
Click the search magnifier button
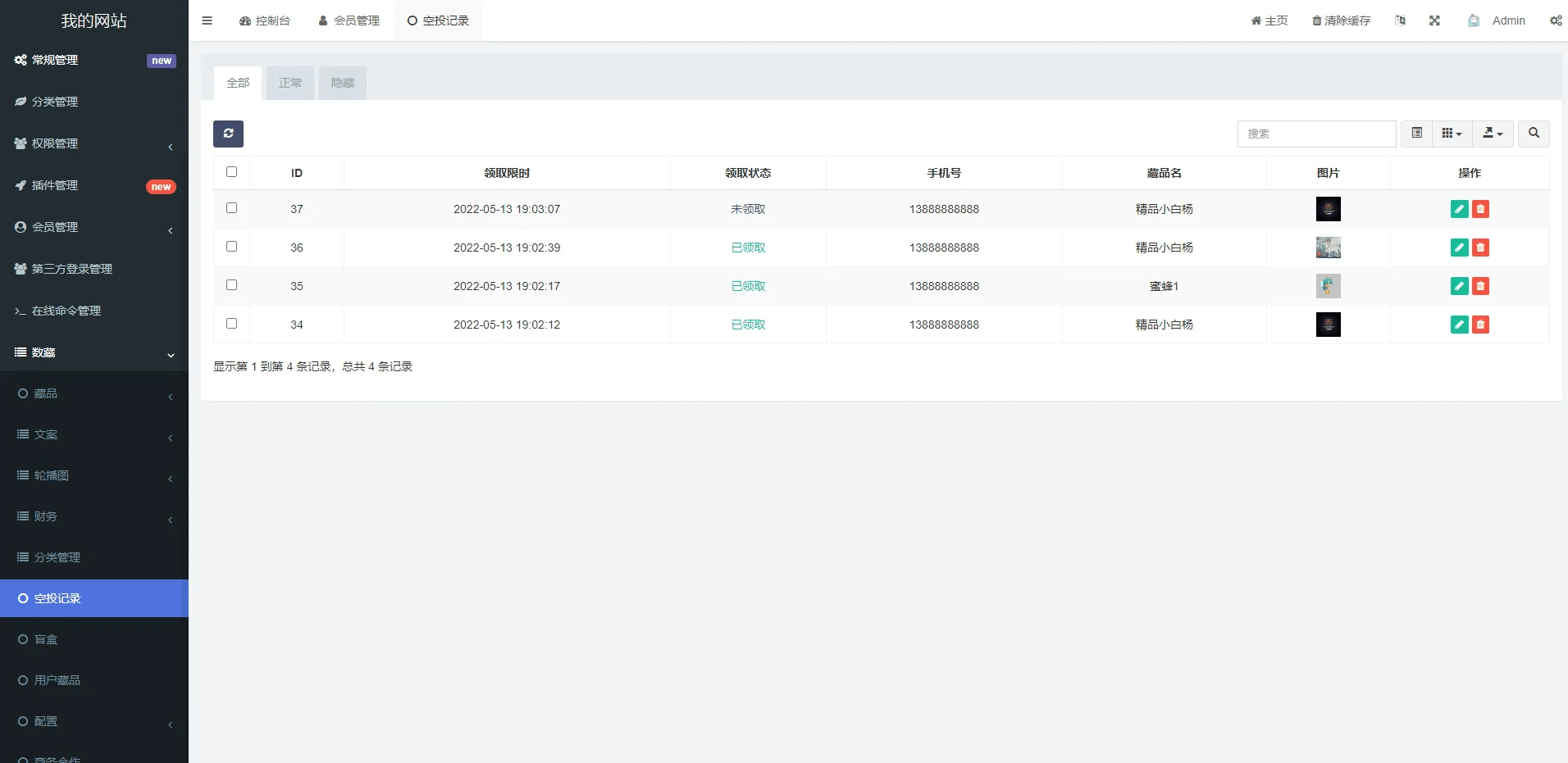(1534, 134)
